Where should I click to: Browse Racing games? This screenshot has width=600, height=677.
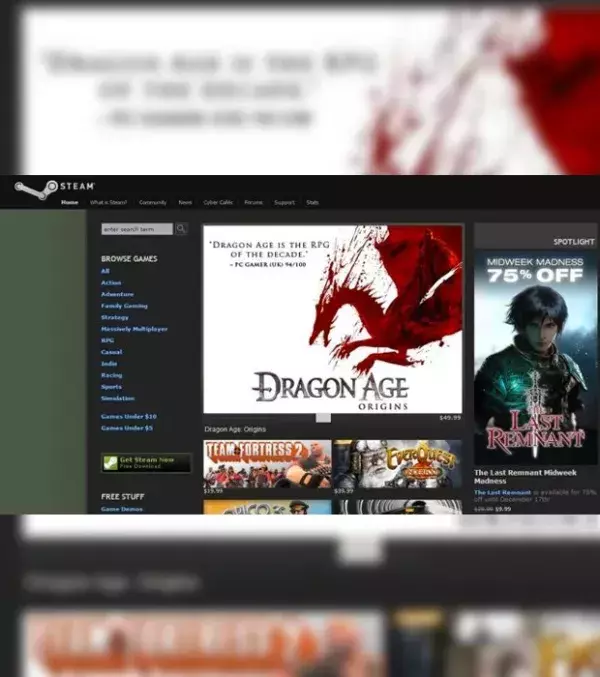point(111,375)
